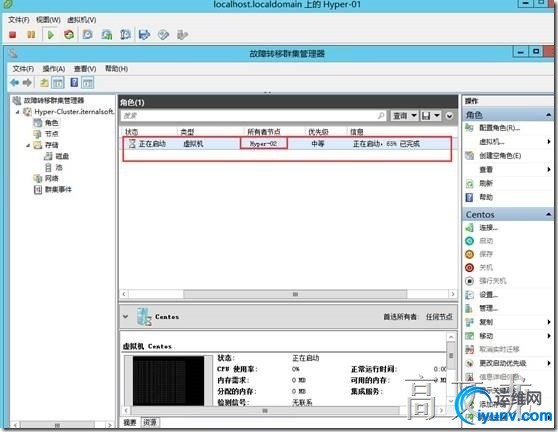Click 创建空角色(E) action

coord(500,156)
